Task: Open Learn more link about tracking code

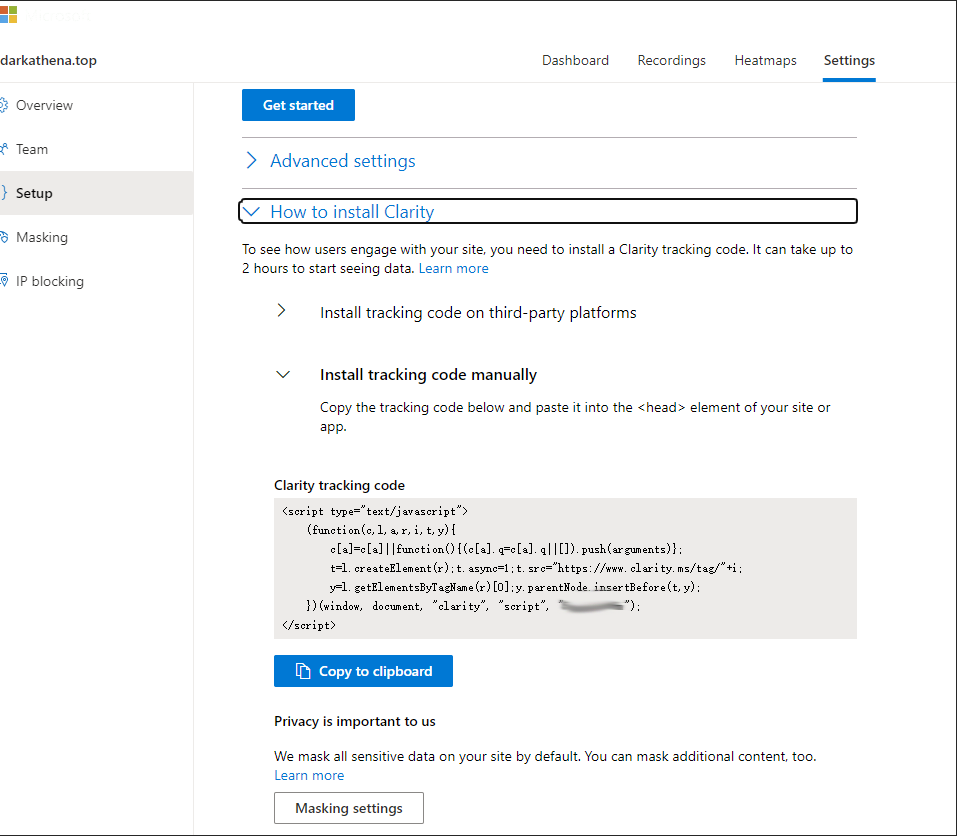Action: click(453, 268)
